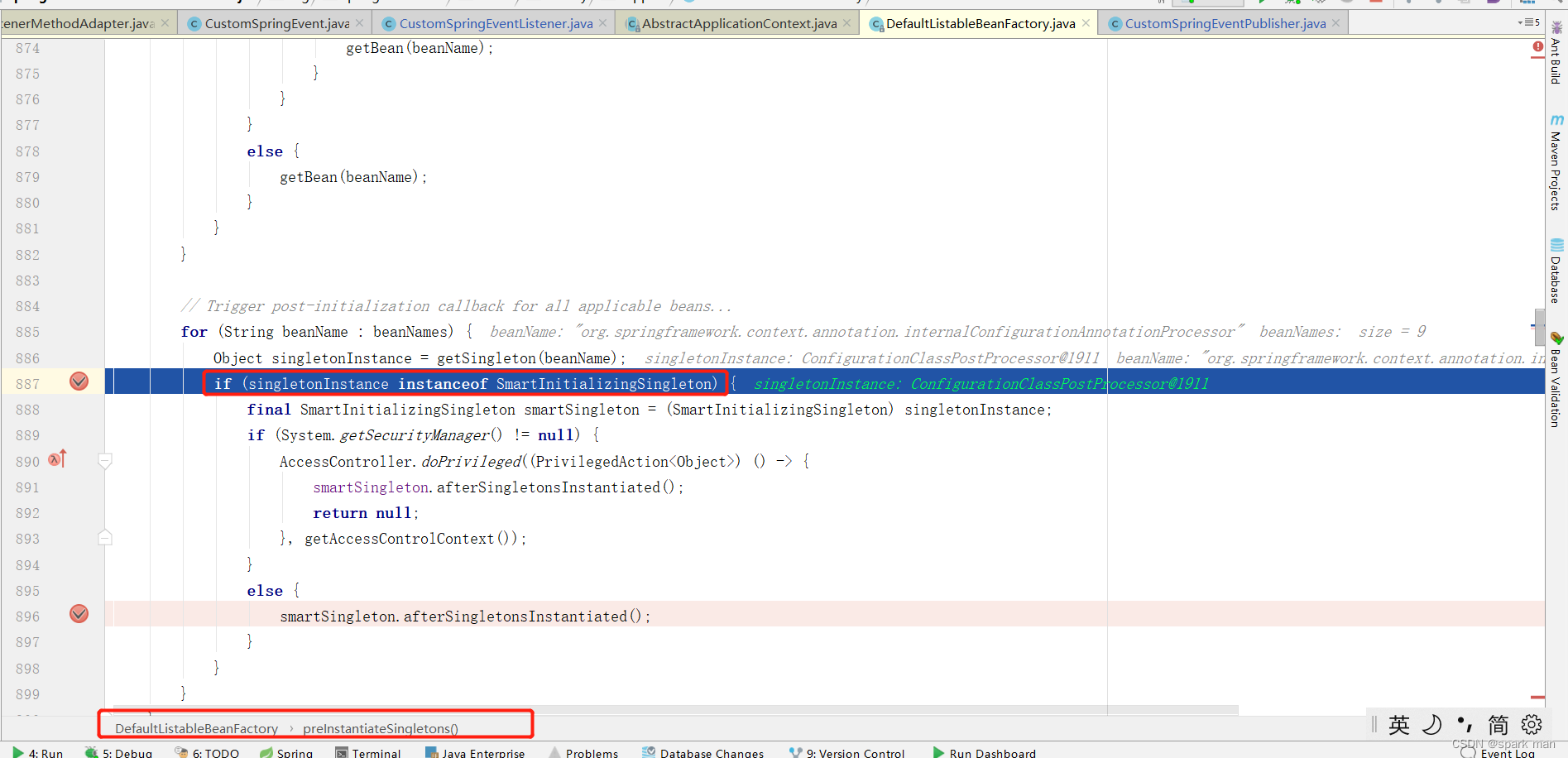Open the Database tool window

(x=1556, y=271)
